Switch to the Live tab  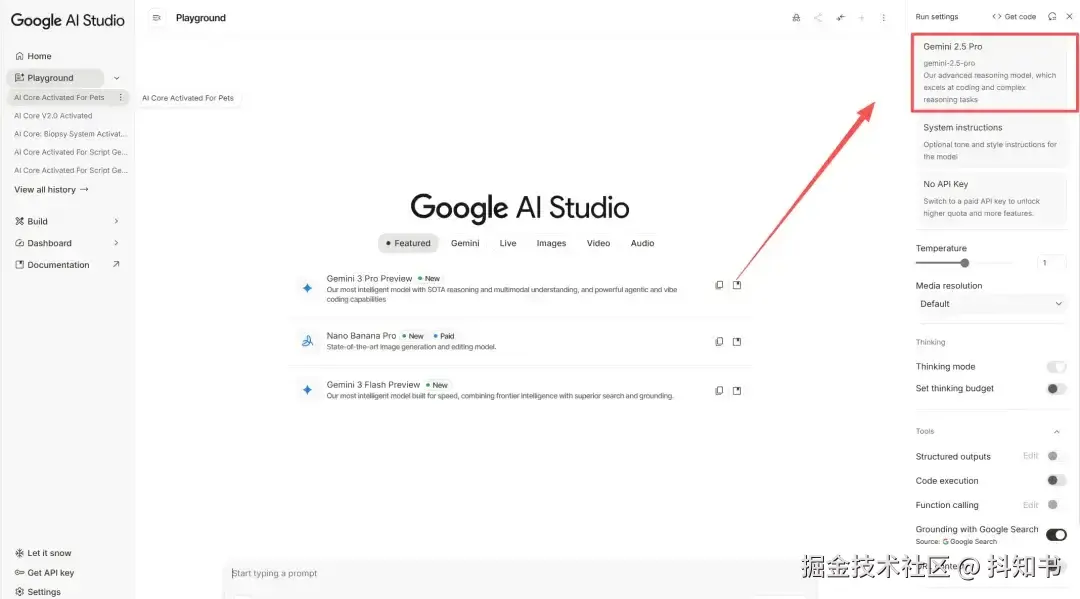click(x=508, y=243)
